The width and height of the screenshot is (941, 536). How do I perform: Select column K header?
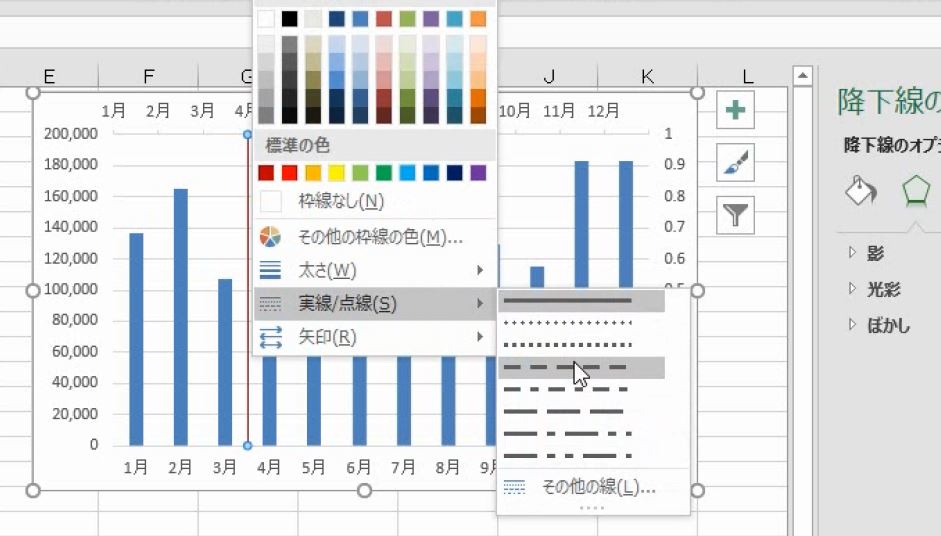[x=648, y=76]
